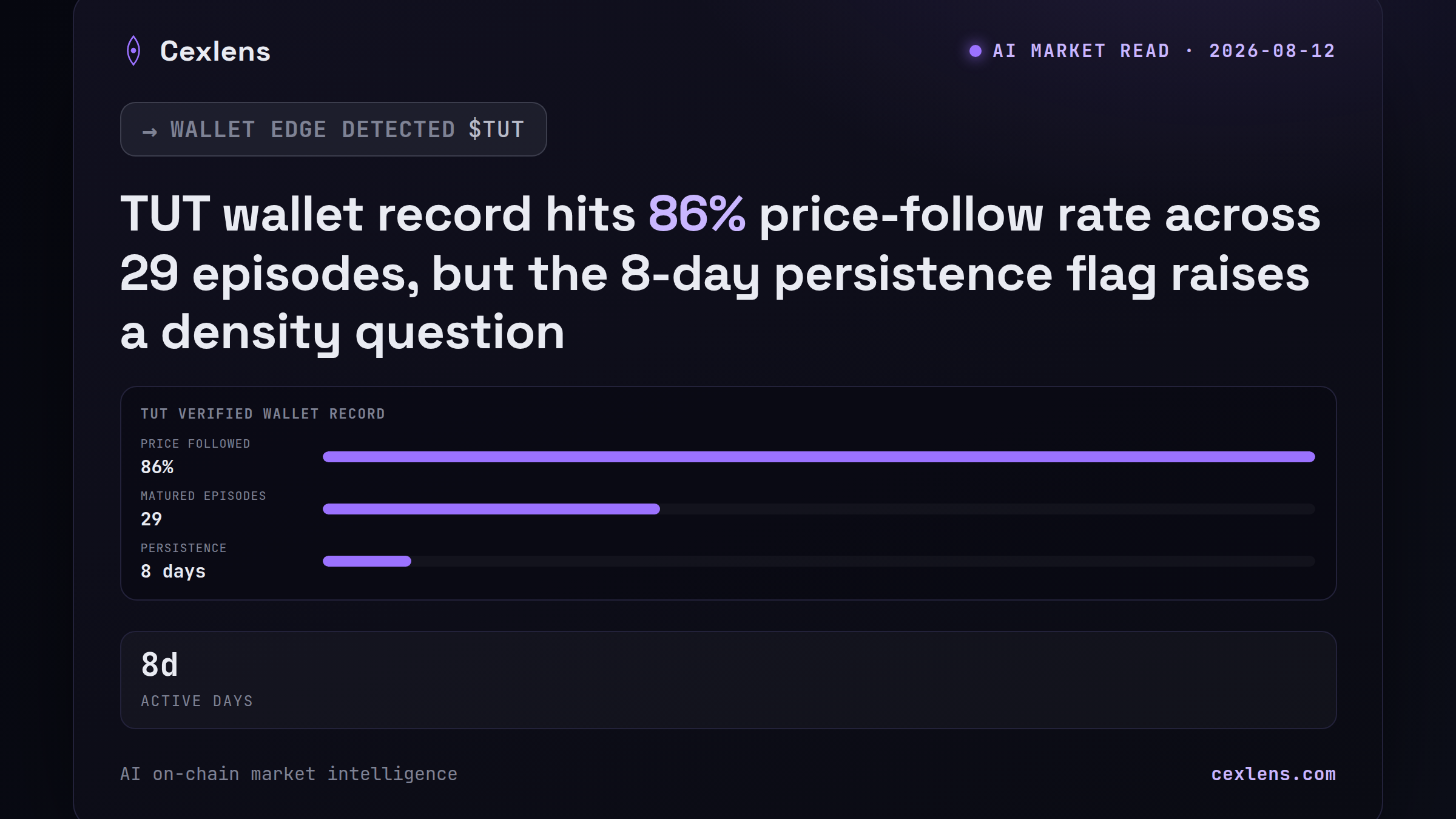Click the 86% price followed value
This screenshot has width=1456, height=819.
(x=157, y=467)
